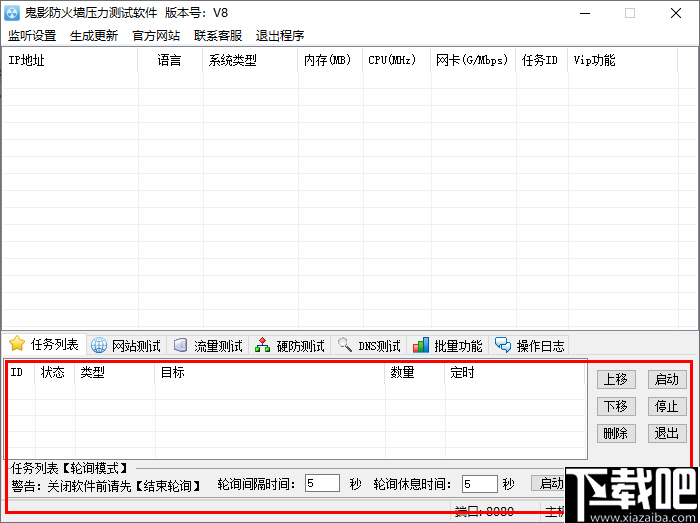This screenshot has width=700, height=523.
Task: Click the 上移 button
Action: [x=616, y=379]
